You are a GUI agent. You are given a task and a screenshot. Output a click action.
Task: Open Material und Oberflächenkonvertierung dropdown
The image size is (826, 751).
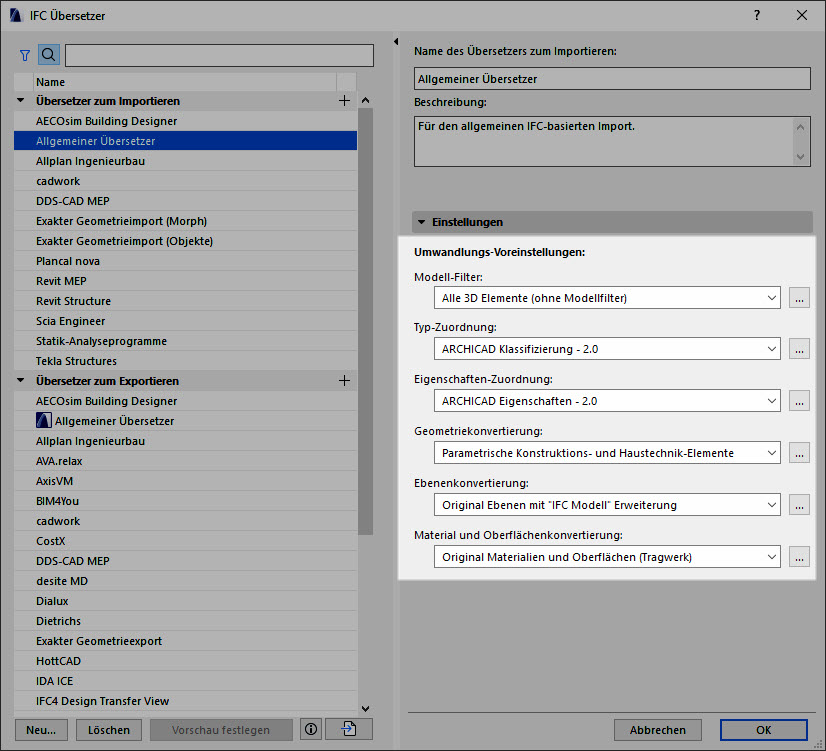click(x=607, y=557)
